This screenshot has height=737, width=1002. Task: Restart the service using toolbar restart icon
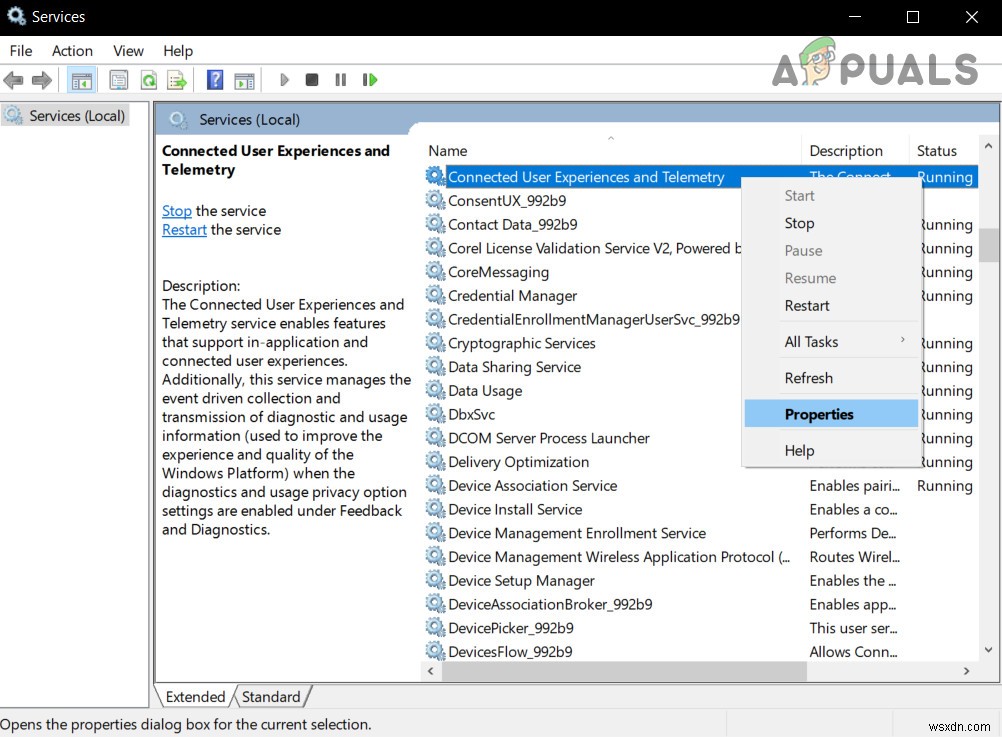369,79
